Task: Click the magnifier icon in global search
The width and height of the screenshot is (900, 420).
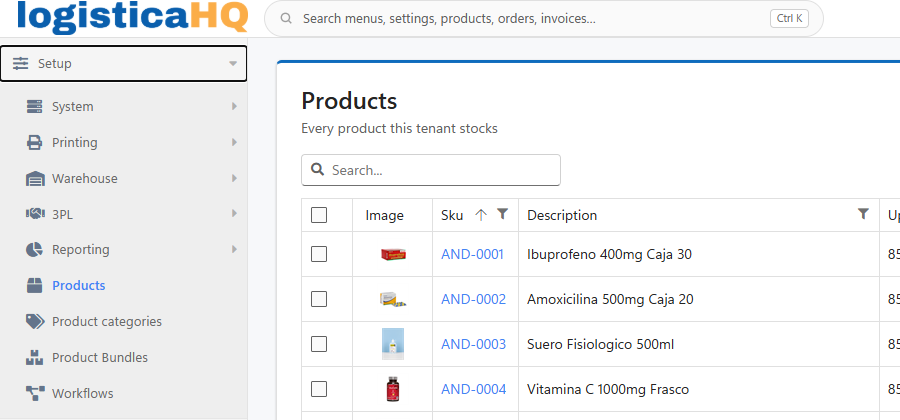Action: tap(286, 18)
